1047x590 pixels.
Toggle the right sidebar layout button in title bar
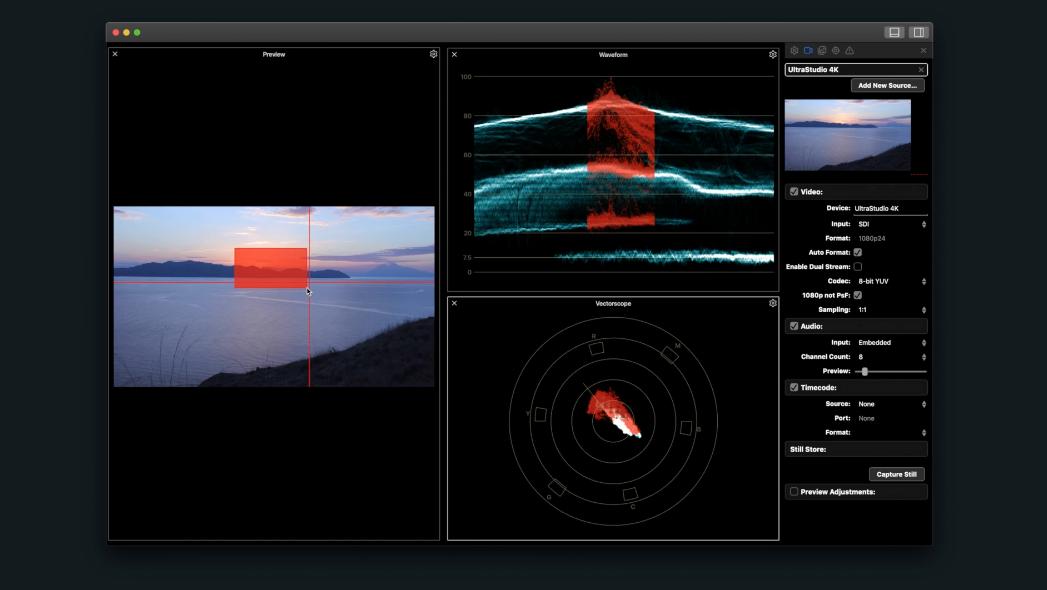(918, 32)
